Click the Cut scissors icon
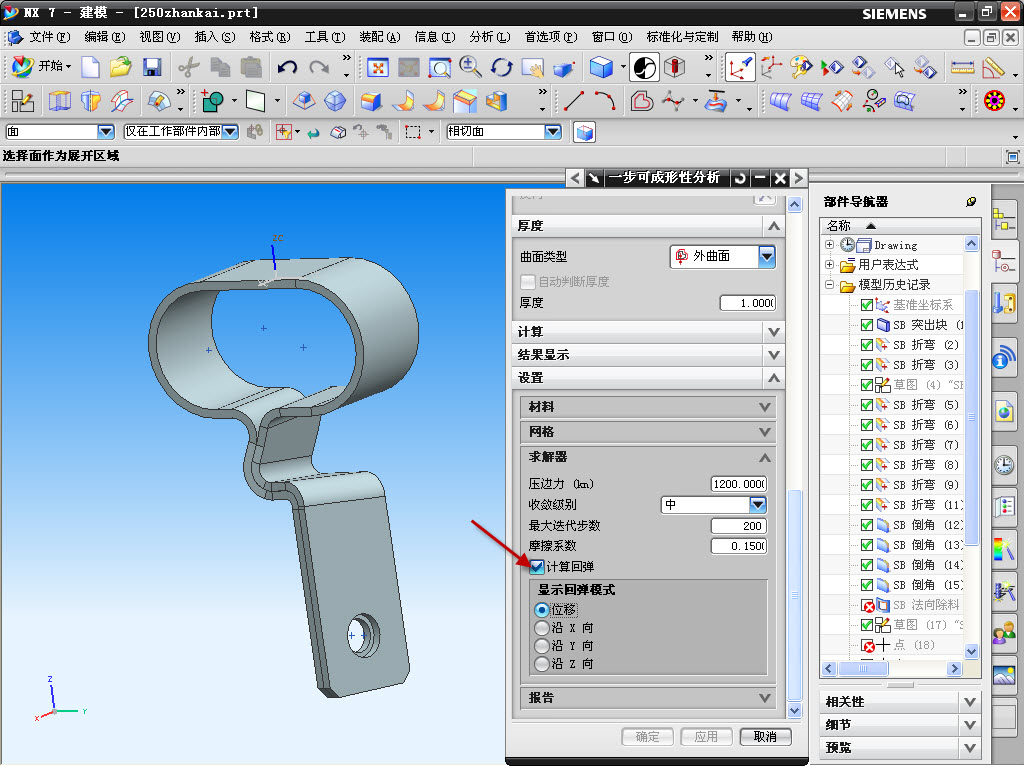Screen dimensions: 1024x766 click(189, 67)
